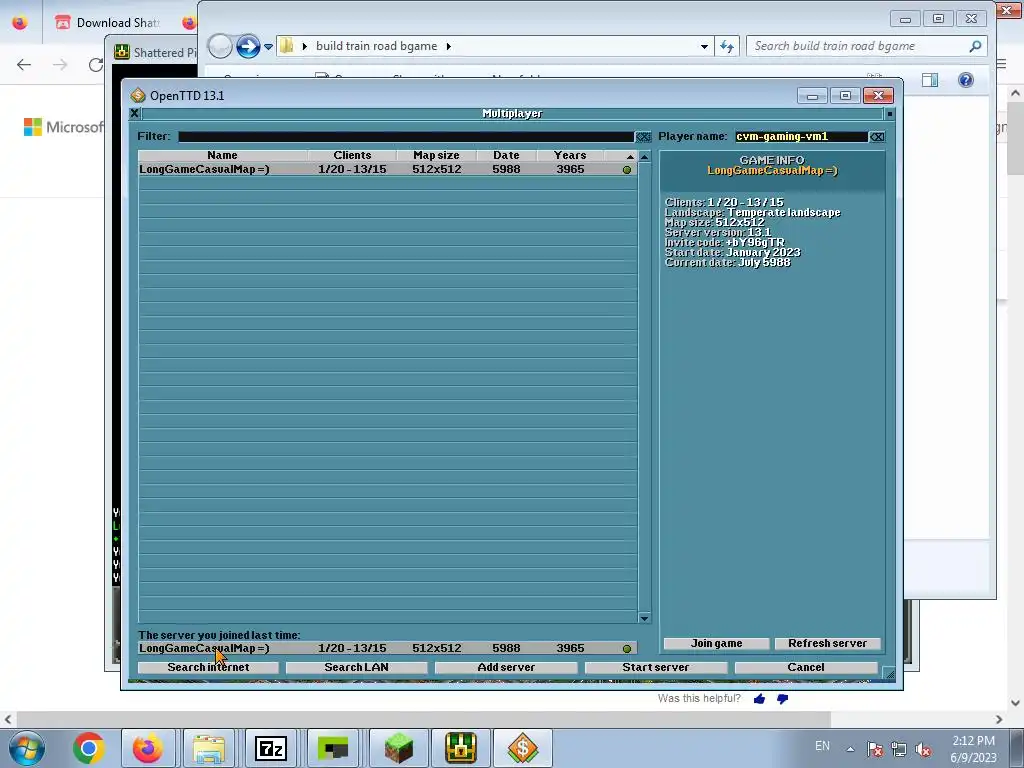
Task: Click the Join game button
Action: [x=716, y=643]
